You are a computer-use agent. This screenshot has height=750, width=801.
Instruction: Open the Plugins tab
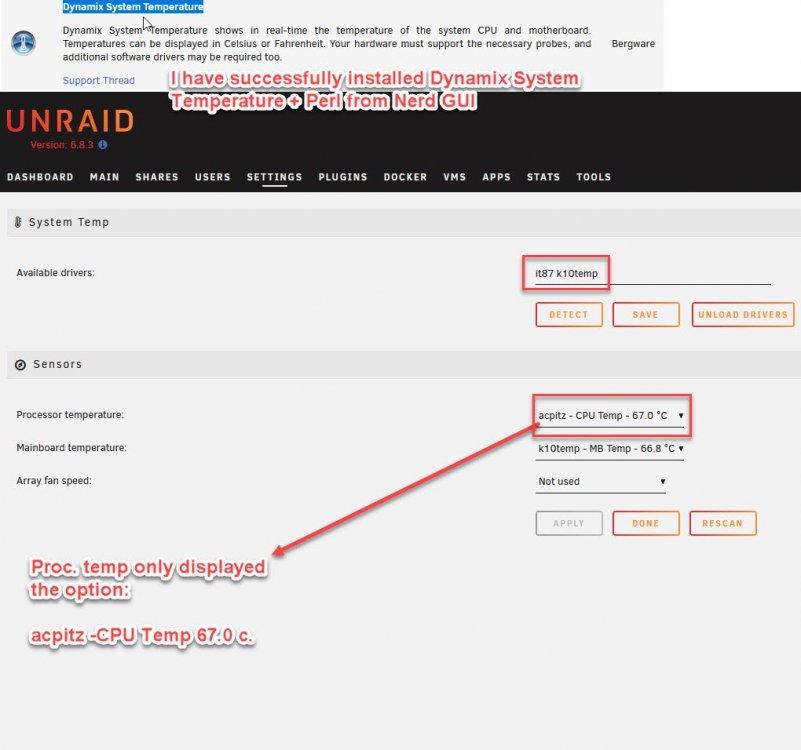343,177
